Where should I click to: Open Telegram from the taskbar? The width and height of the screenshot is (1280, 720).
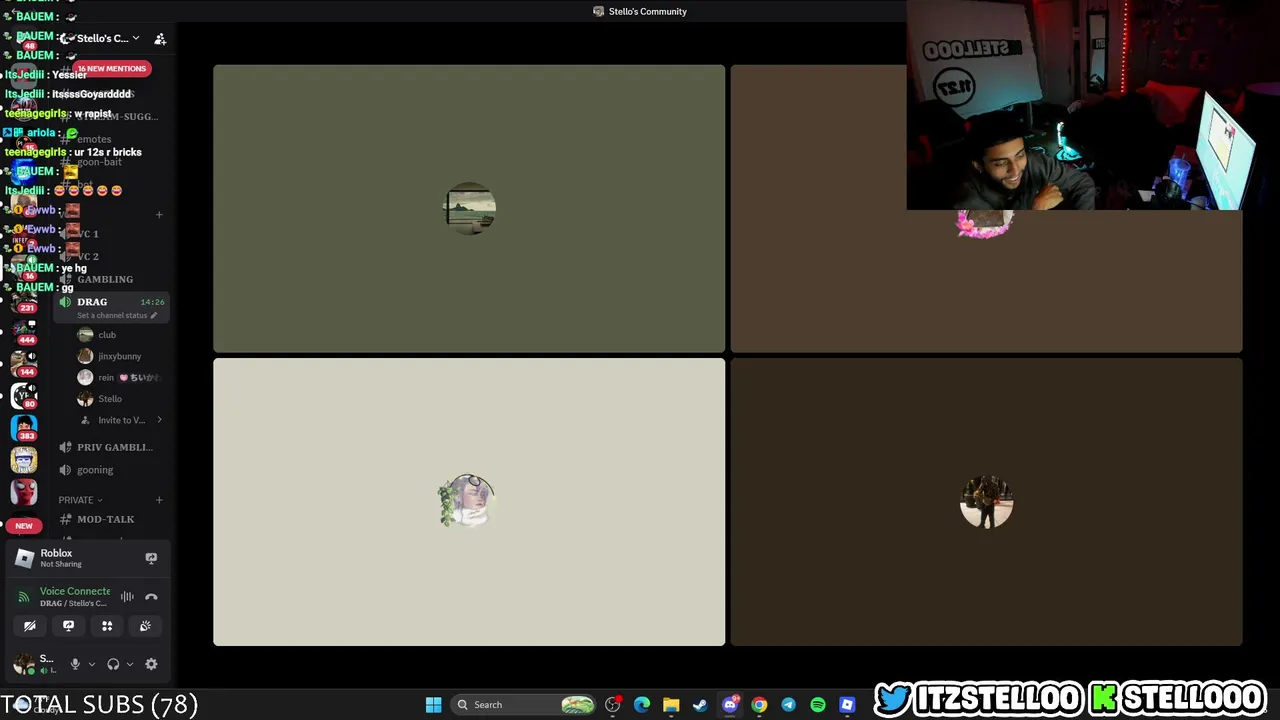pyautogui.click(x=788, y=705)
